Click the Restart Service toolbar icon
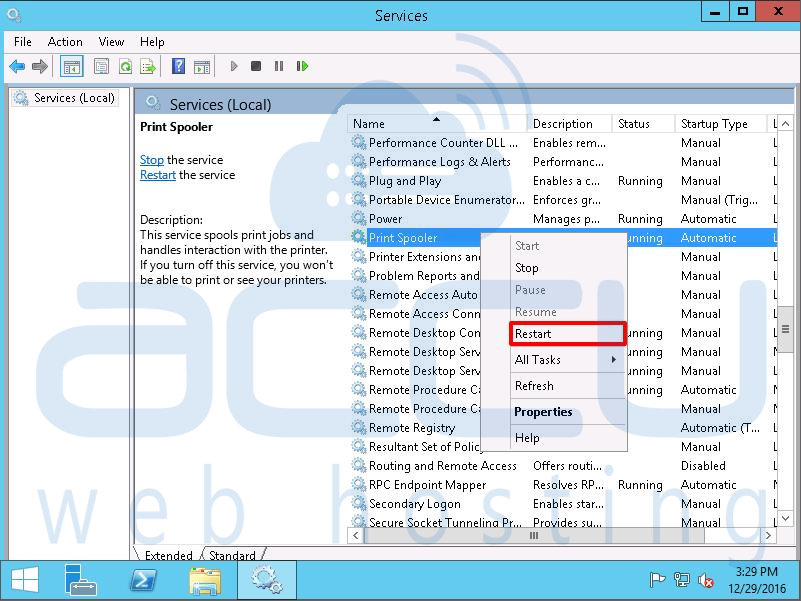801x601 pixels. coord(302,66)
